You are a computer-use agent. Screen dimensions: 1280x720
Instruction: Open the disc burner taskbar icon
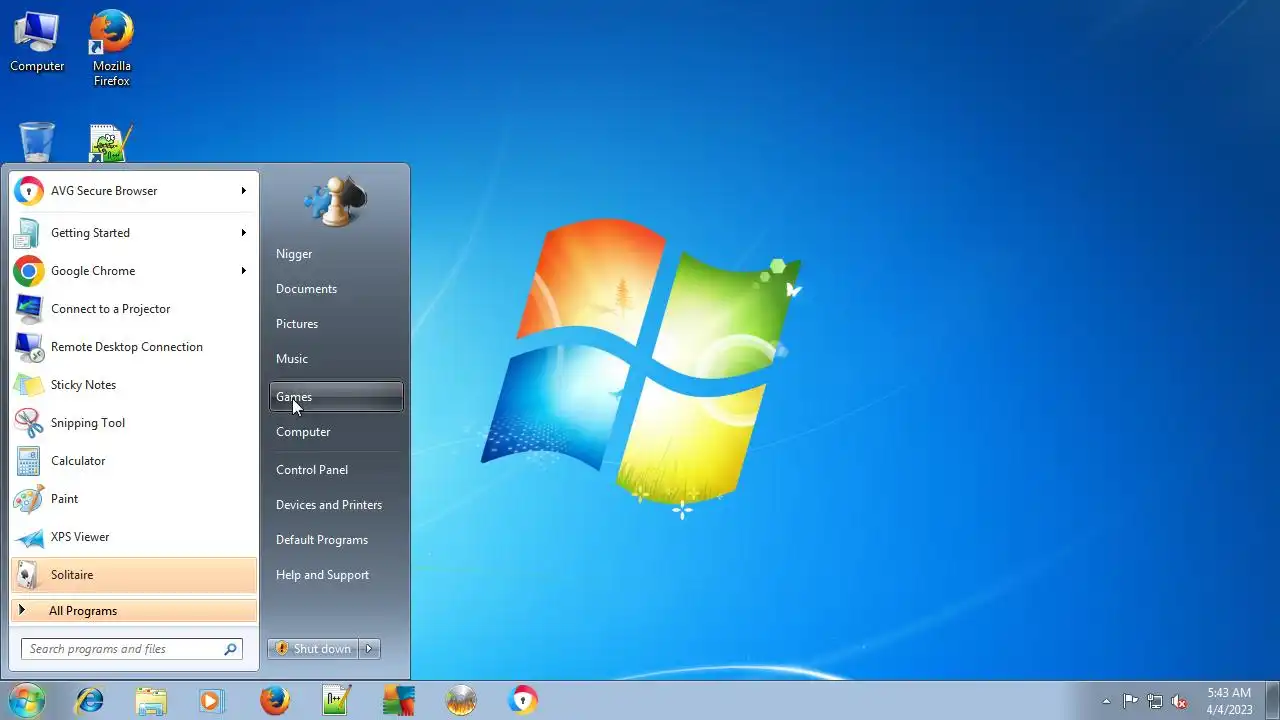[x=461, y=700]
